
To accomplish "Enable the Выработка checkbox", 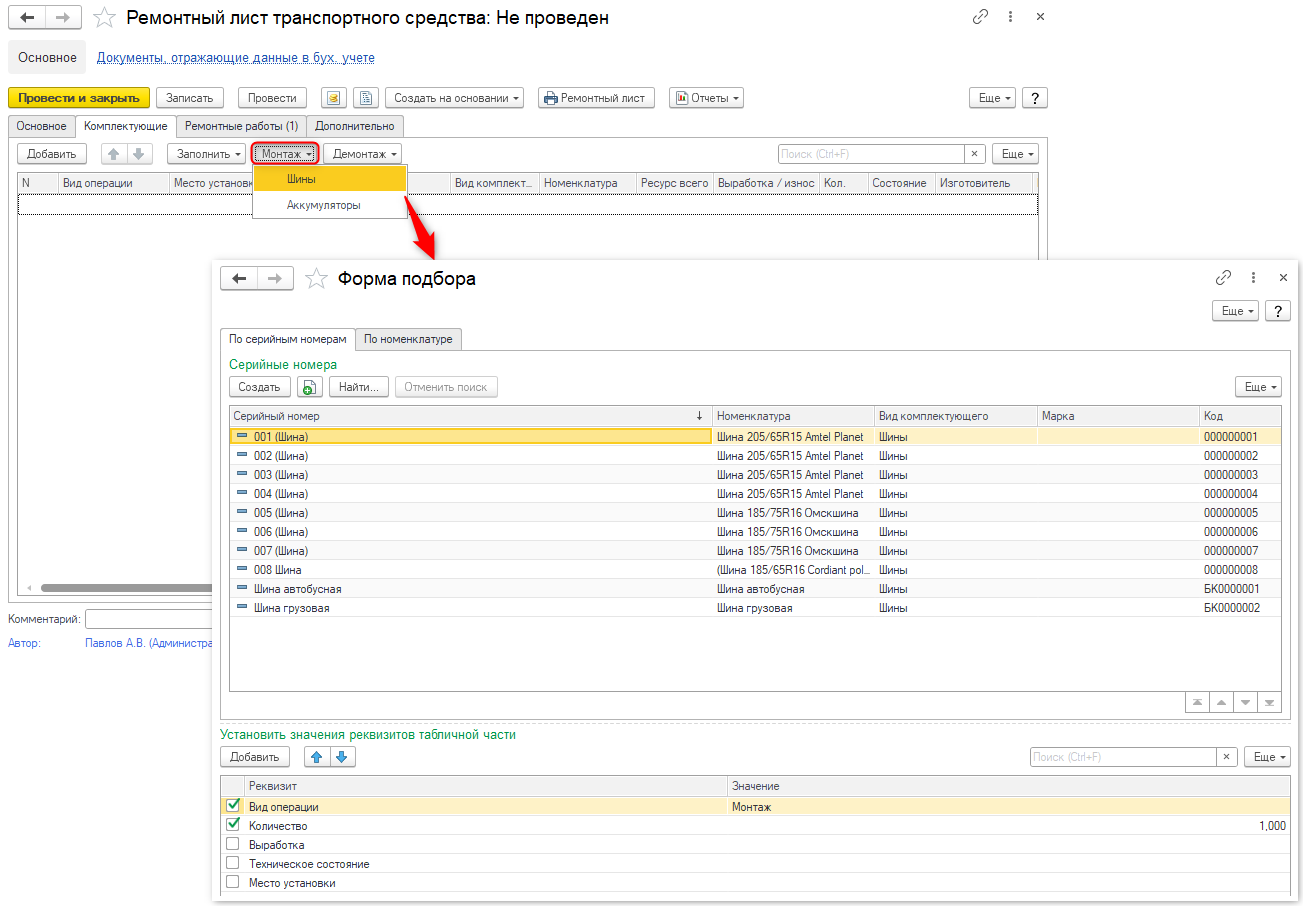I will point(233,845).
